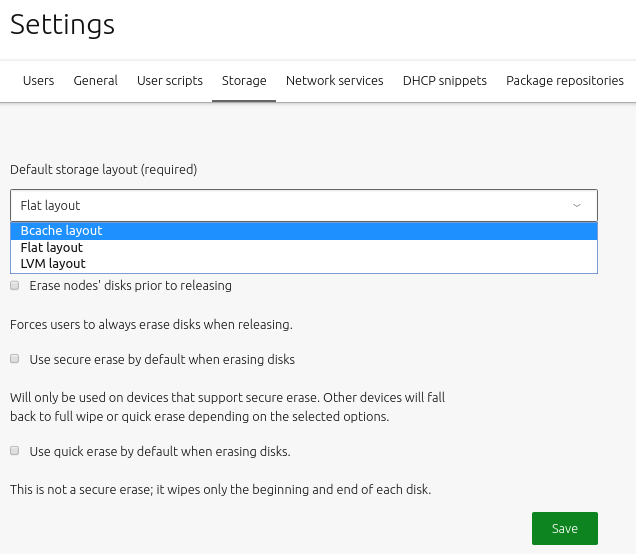
Task: Click the 'Use secure erase by default' label text
Action: point(162,359)
